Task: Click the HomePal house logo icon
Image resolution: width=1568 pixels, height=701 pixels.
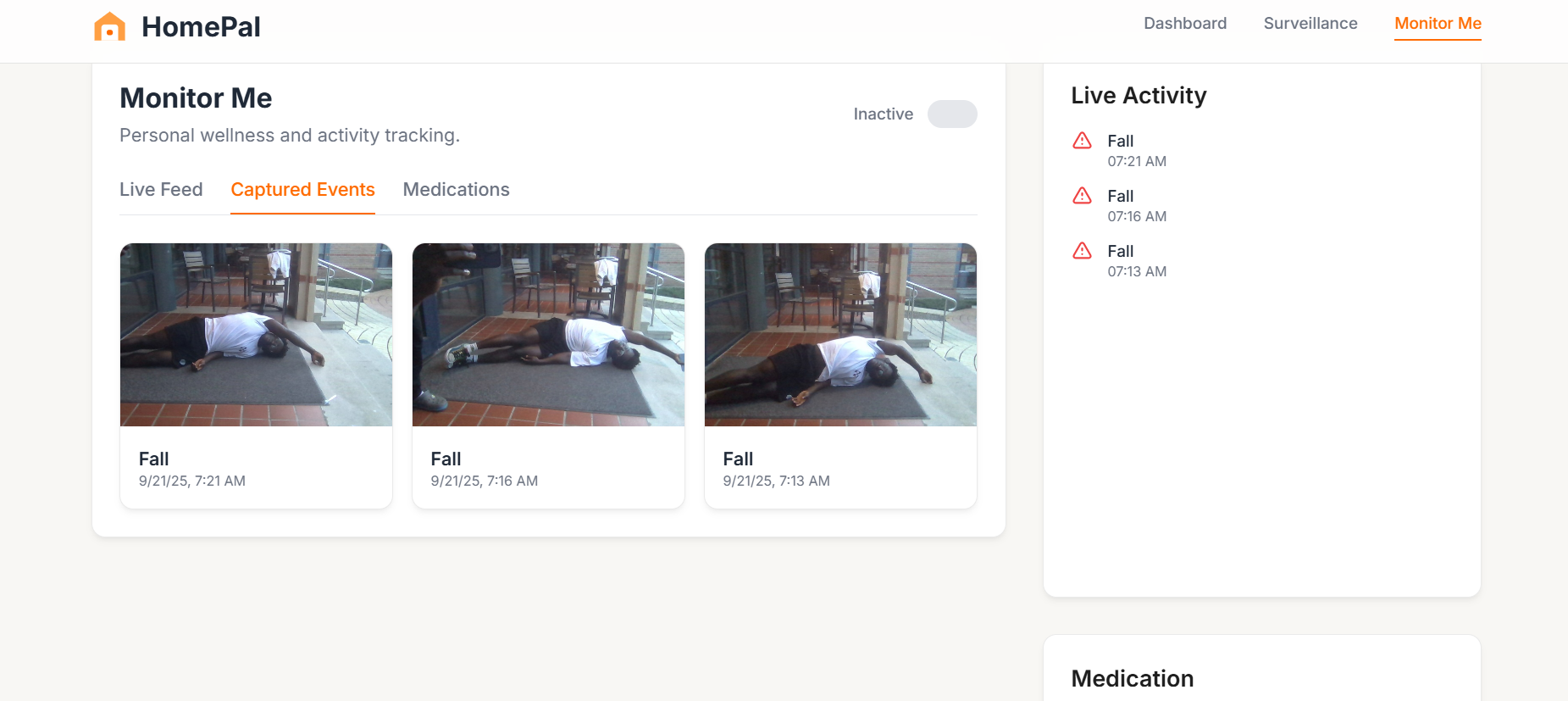Action: (x=109, y=26)
